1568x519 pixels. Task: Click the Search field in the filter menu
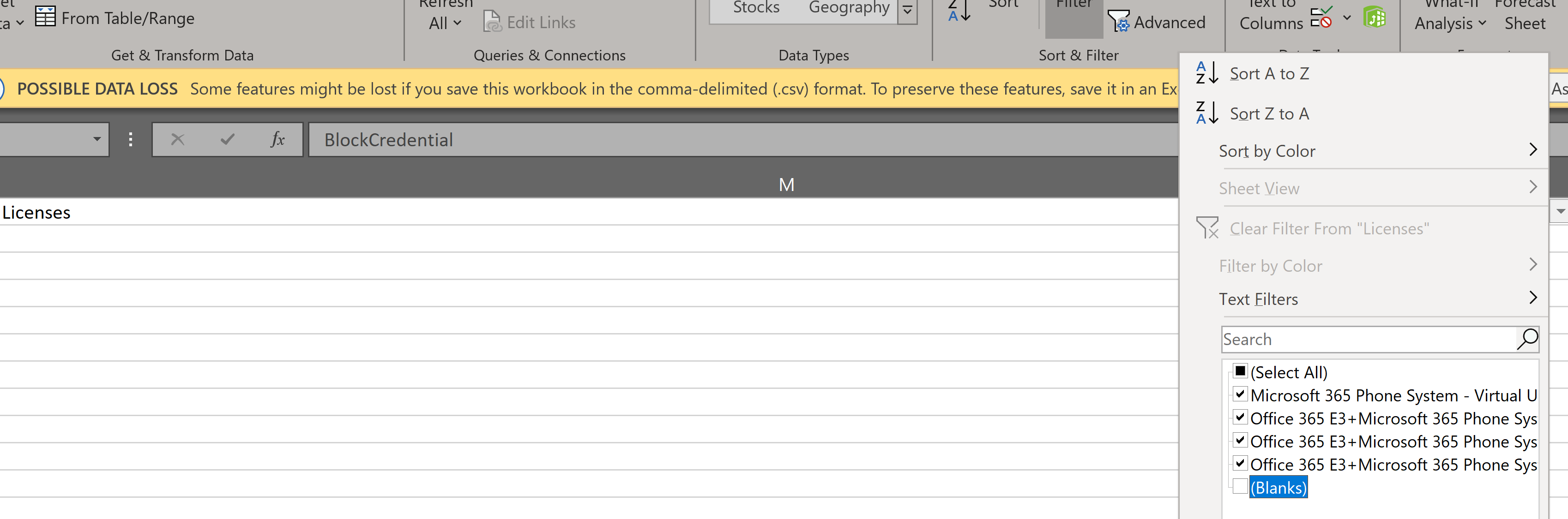point(1369,339)
